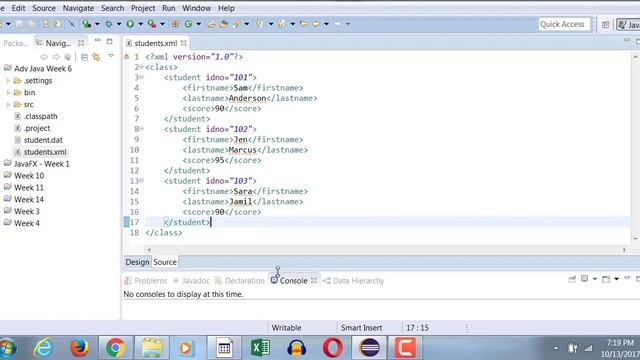Open the Source menu
The image size is (640, 360).
point(44,8)
